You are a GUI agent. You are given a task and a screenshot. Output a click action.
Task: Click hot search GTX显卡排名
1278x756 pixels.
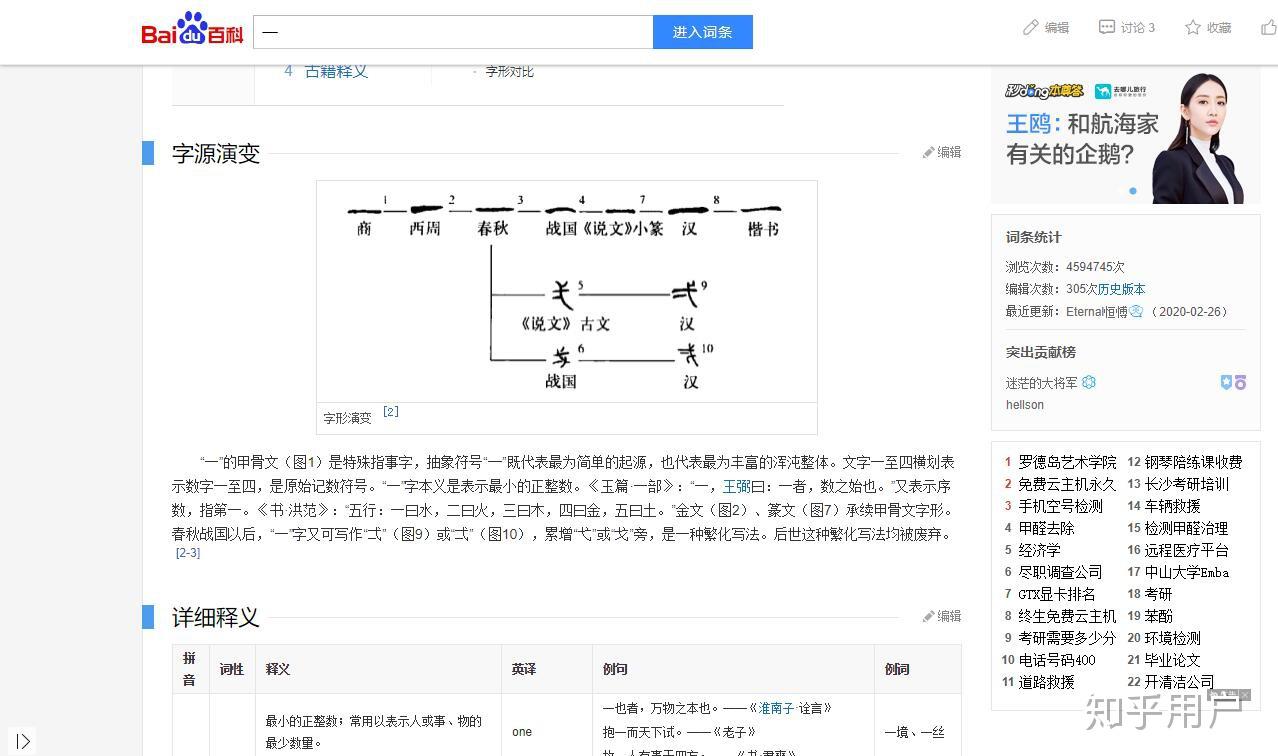(x=1057, y=594)
